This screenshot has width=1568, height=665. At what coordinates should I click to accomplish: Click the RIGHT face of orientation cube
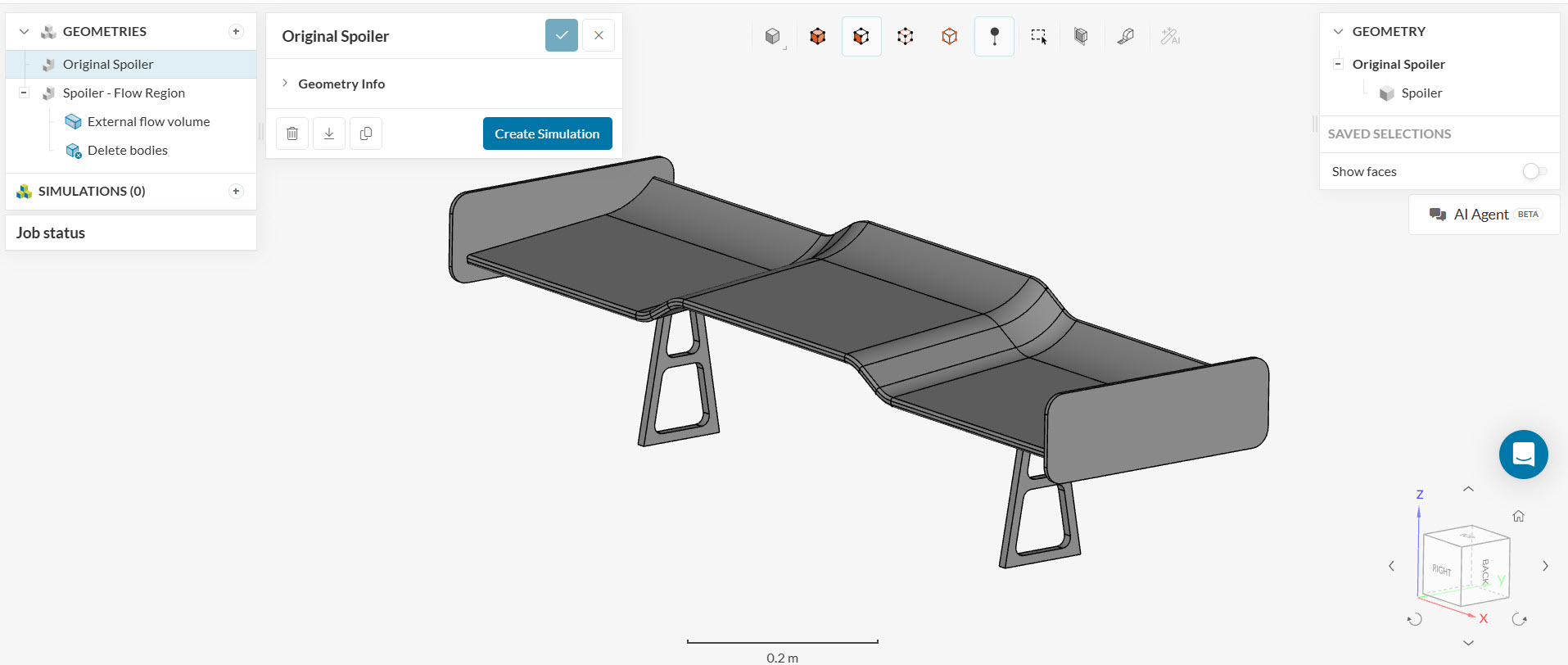[x=1441, y=570]
